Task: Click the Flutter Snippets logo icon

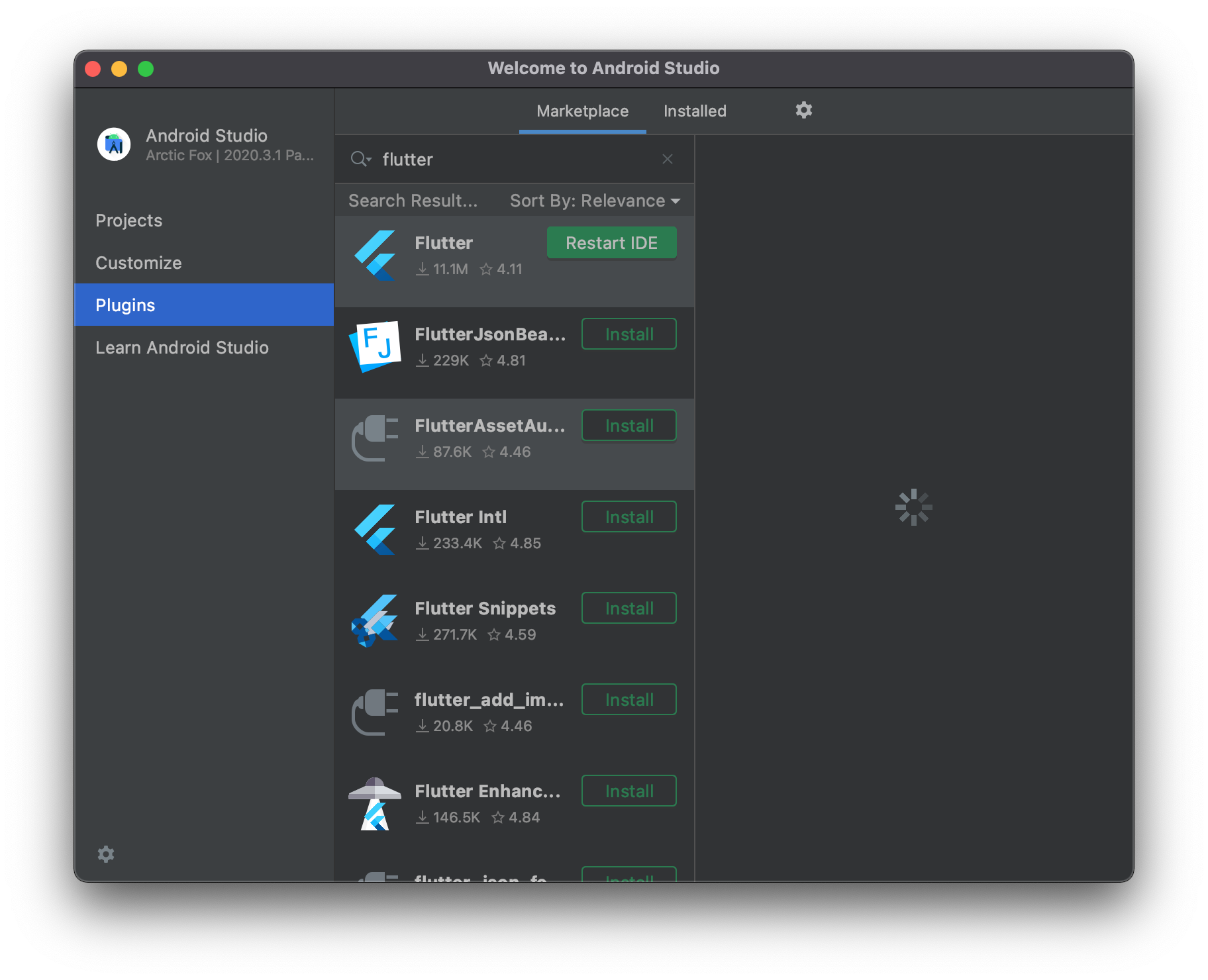Action: click(x=376, y=621)
